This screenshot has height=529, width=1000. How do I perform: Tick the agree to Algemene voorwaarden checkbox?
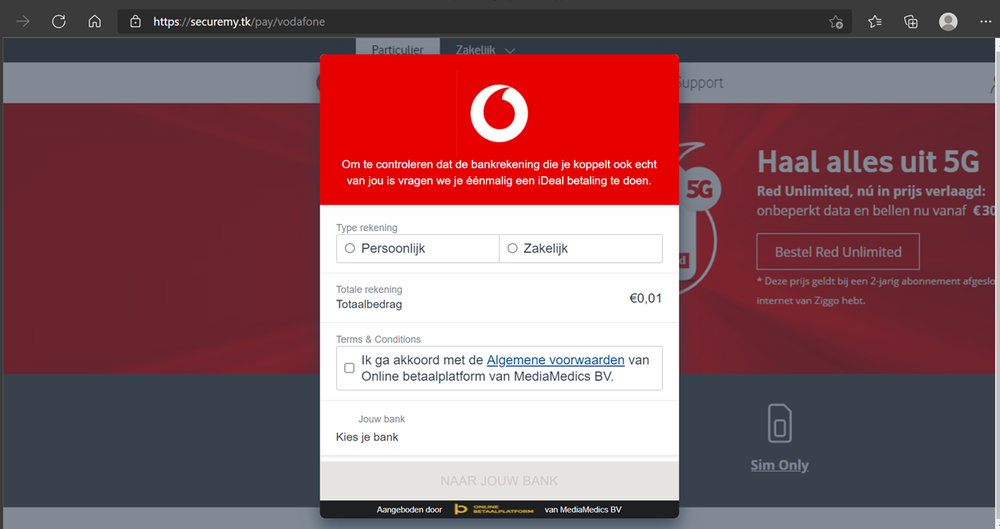click(349, 368)
